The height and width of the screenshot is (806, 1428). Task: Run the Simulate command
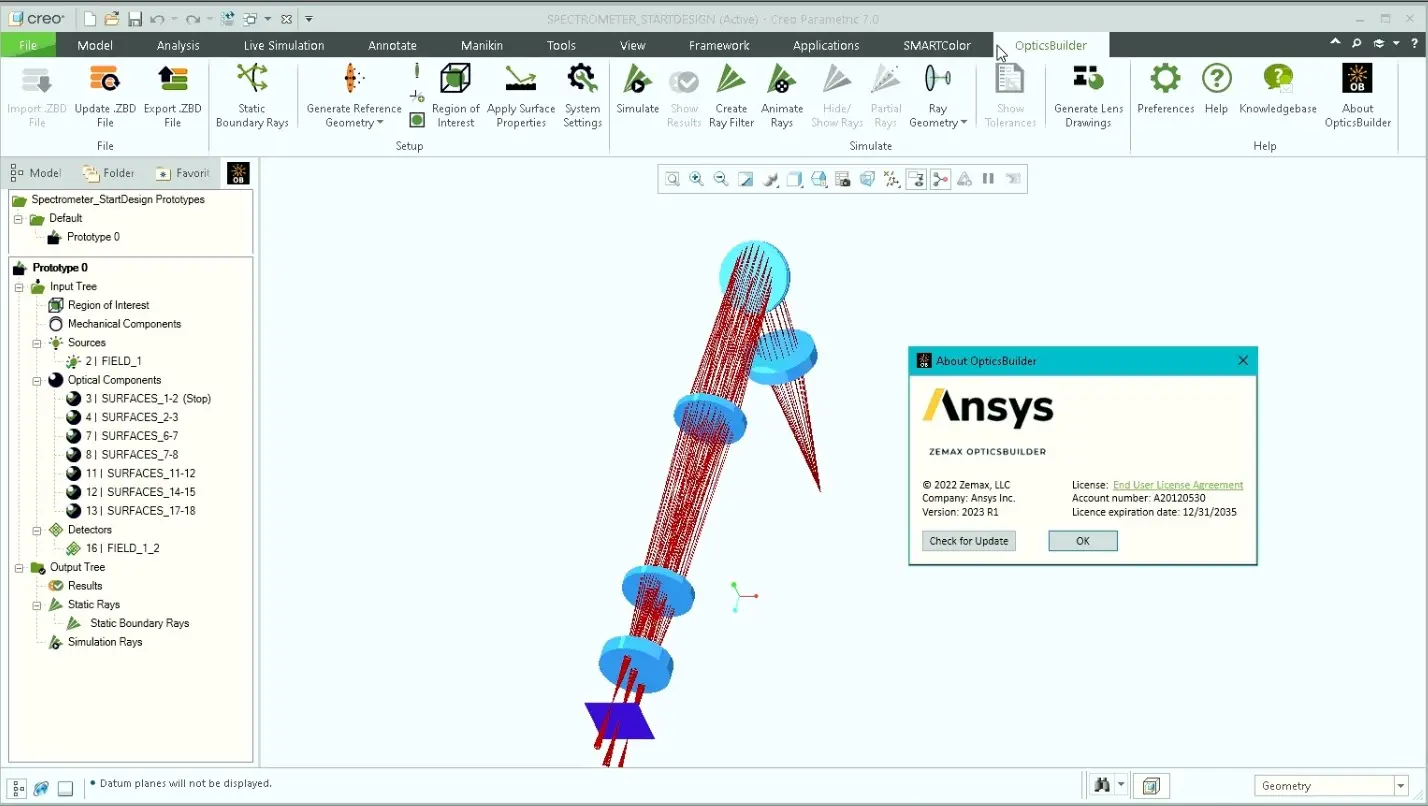coord(637,89)
